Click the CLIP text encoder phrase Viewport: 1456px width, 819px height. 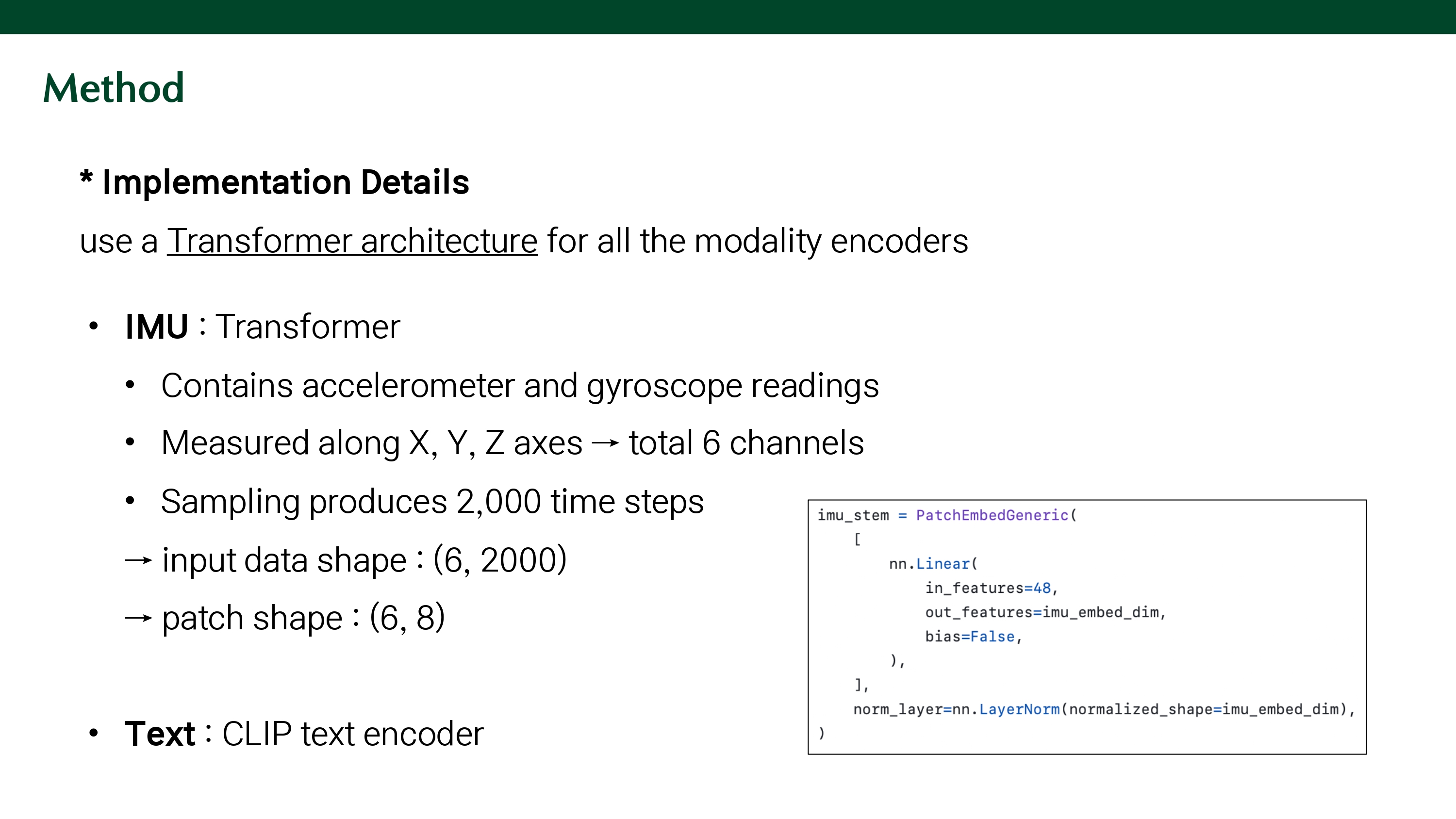click(x=353, y=734)
